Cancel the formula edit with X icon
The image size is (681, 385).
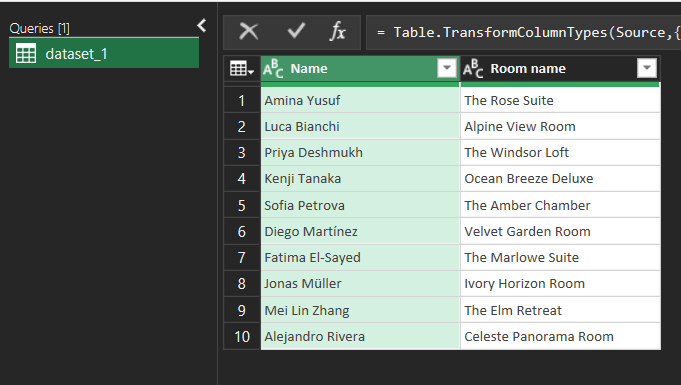coord(249,32)
